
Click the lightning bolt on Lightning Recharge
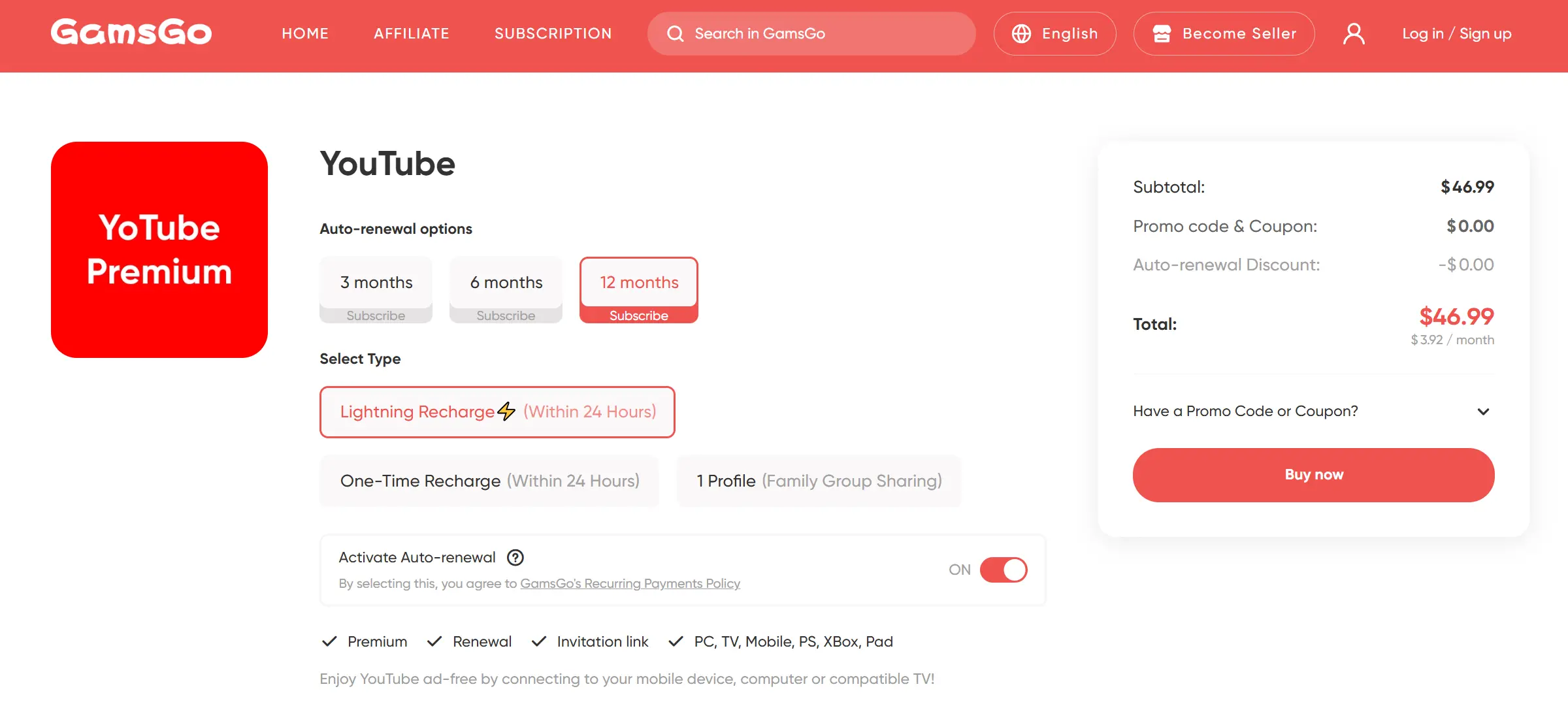(x=506, y=411)
